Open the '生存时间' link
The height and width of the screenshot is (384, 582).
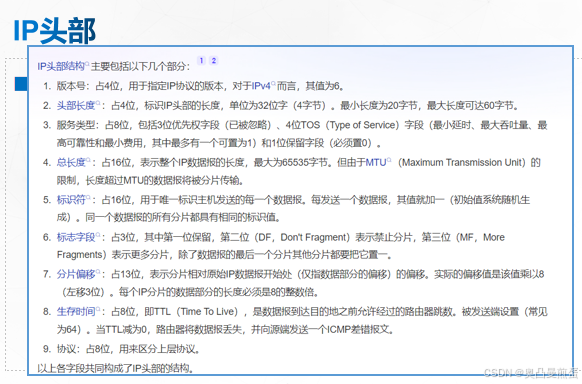click(x=76, y=312)
